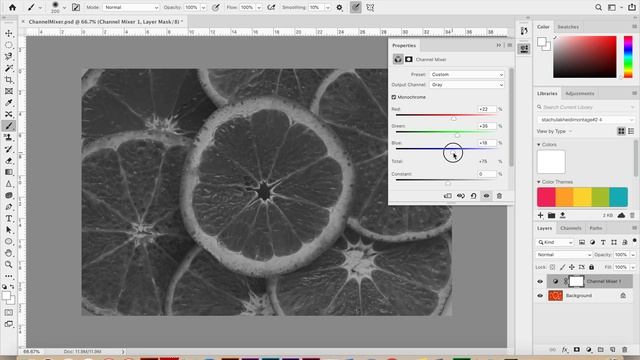640x360 pixels.
Task: Select the Zoom tool
Action: click(x=9, y=264)
